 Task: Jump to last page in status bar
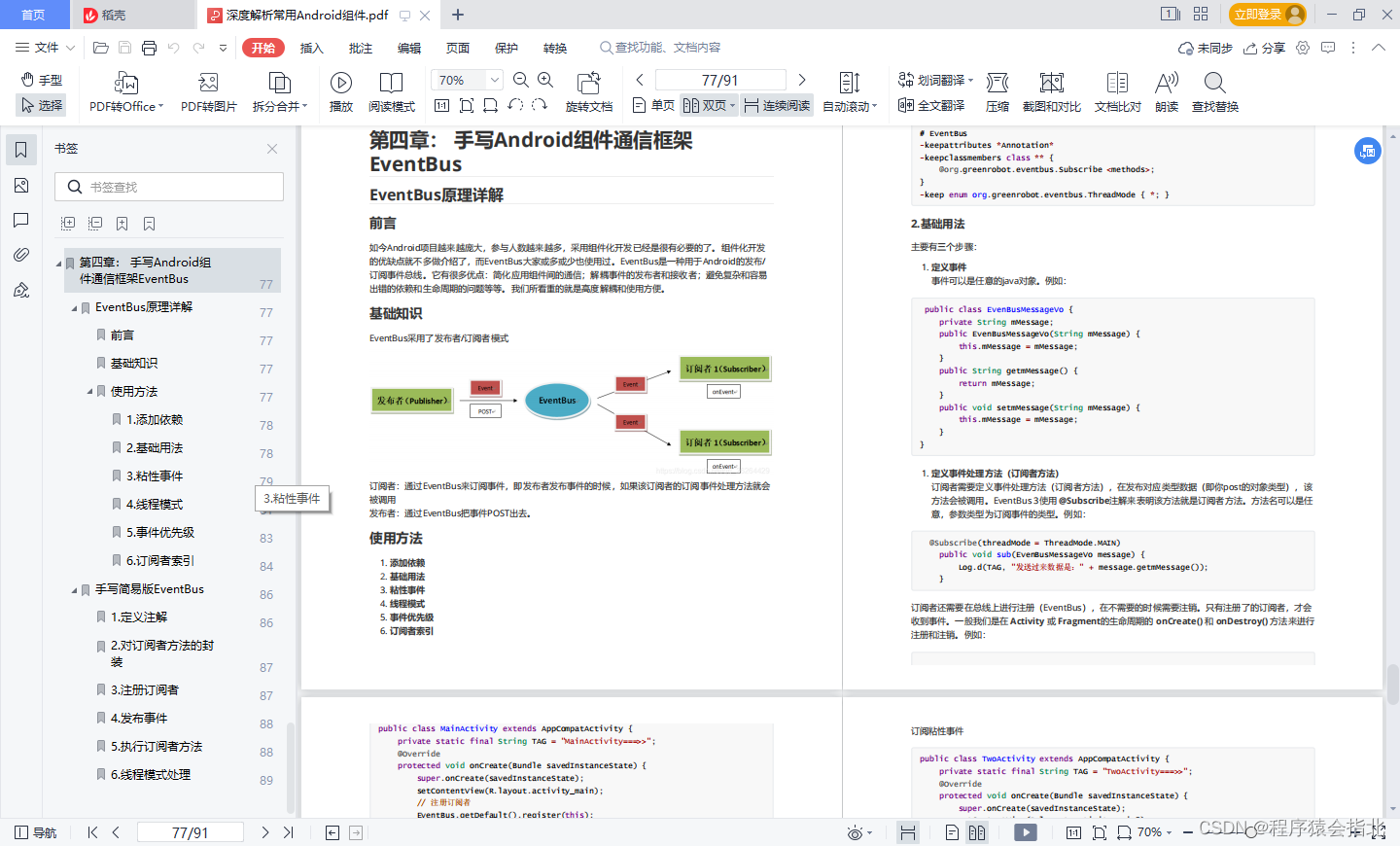pyautogui.click(x=288, y=832)
